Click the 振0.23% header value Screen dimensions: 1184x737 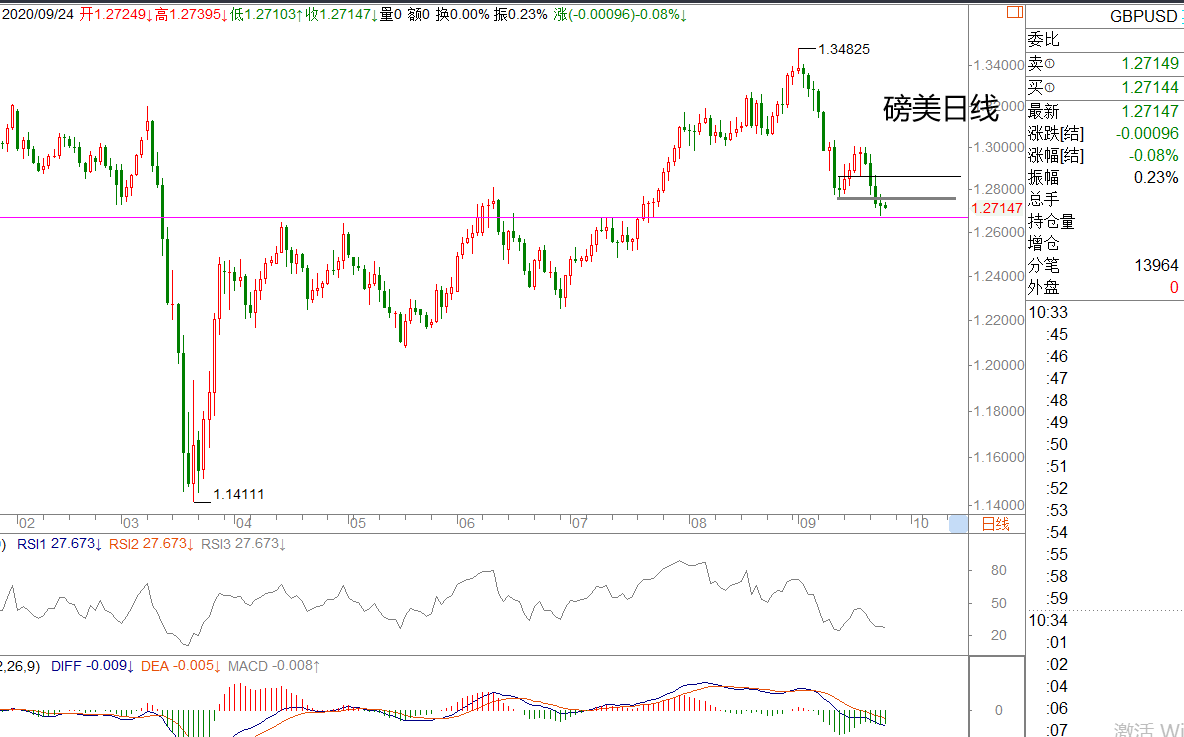520,14
